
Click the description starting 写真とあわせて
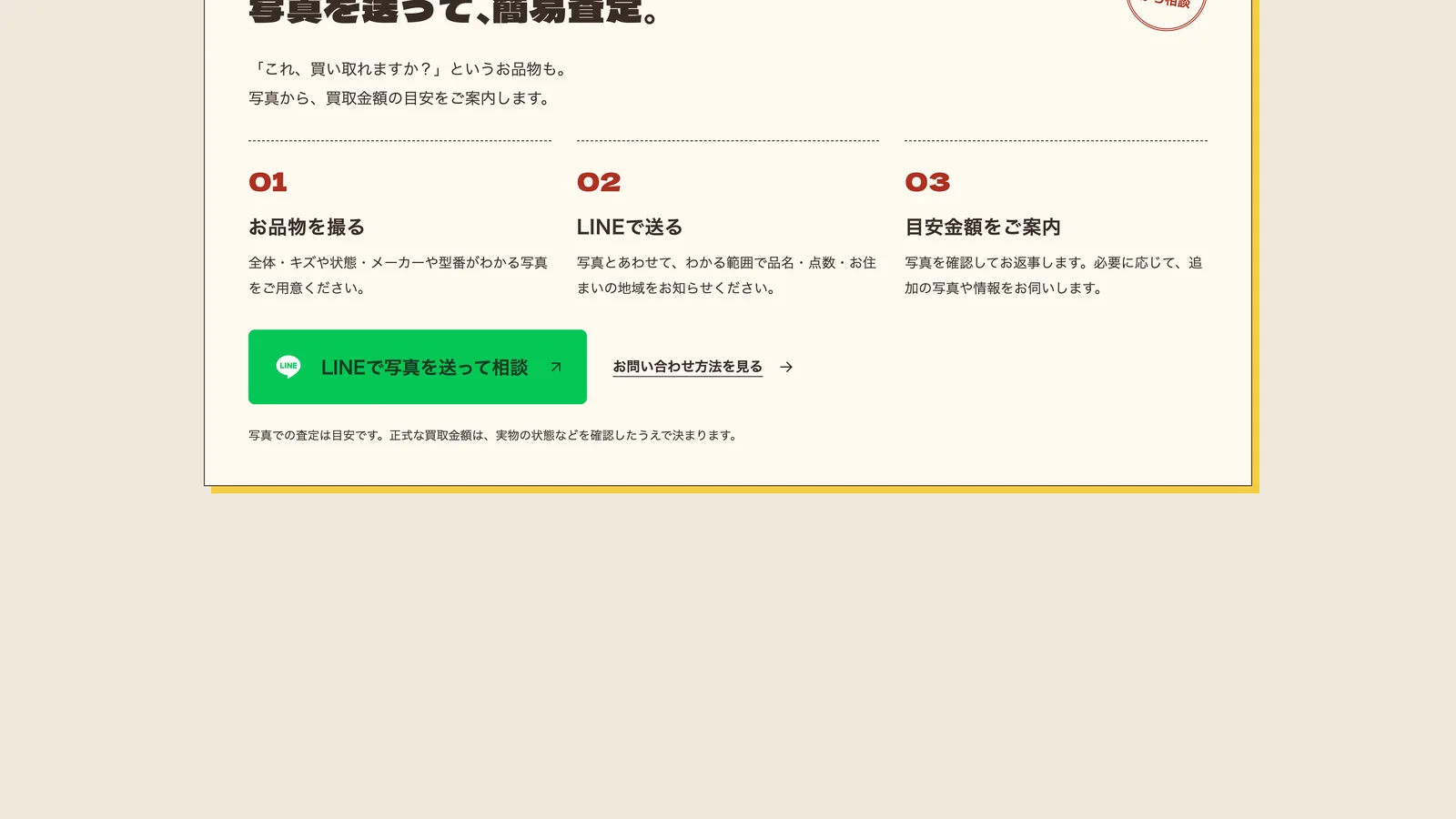click(x=727, y=275)
